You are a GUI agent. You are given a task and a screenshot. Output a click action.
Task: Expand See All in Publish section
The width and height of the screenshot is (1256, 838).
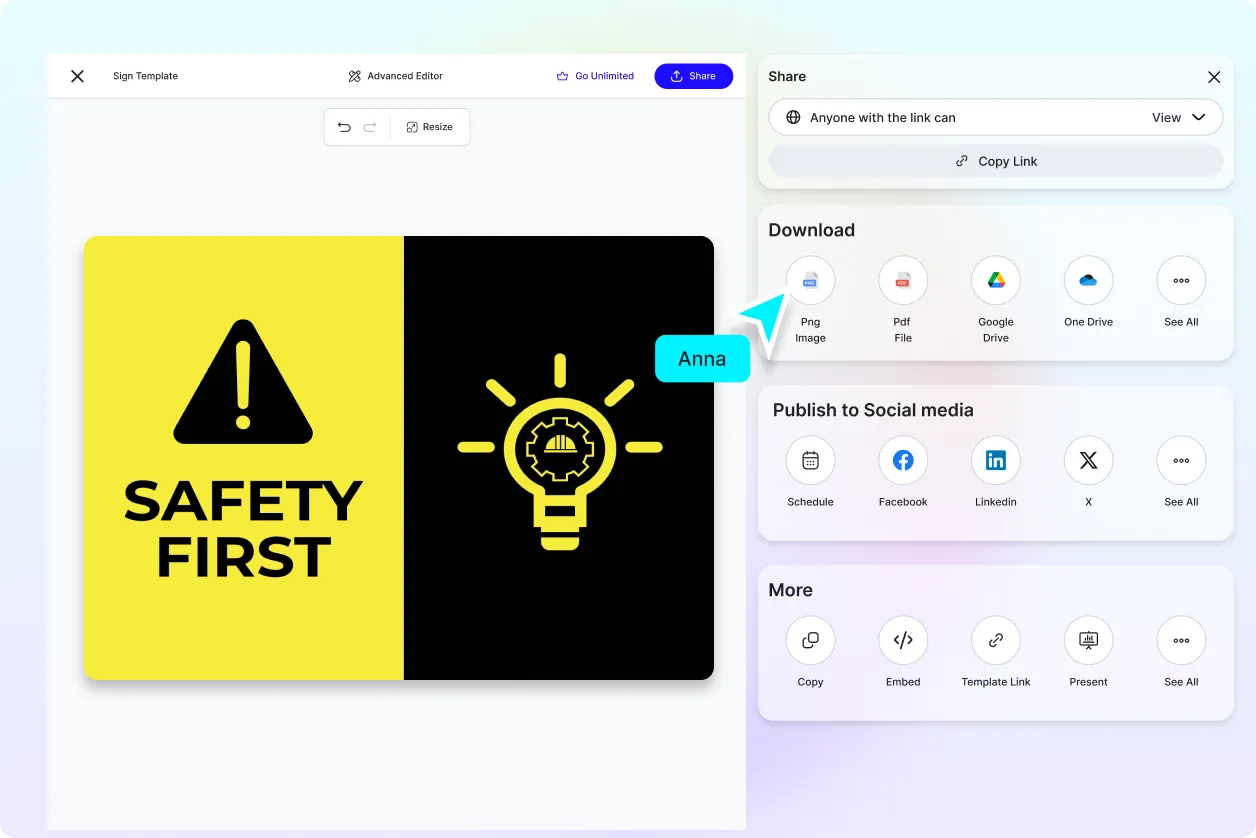pyautogui.click(x=1180, y=460)
